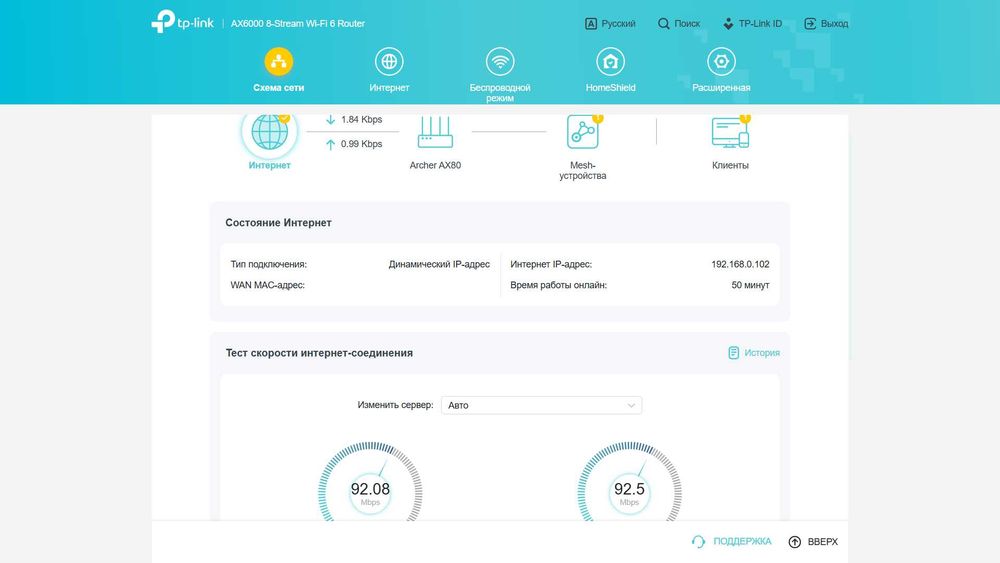Click the 1.84 Kbps download rate
Viewport: 1000px width, 563px height.
click(362, 119)
